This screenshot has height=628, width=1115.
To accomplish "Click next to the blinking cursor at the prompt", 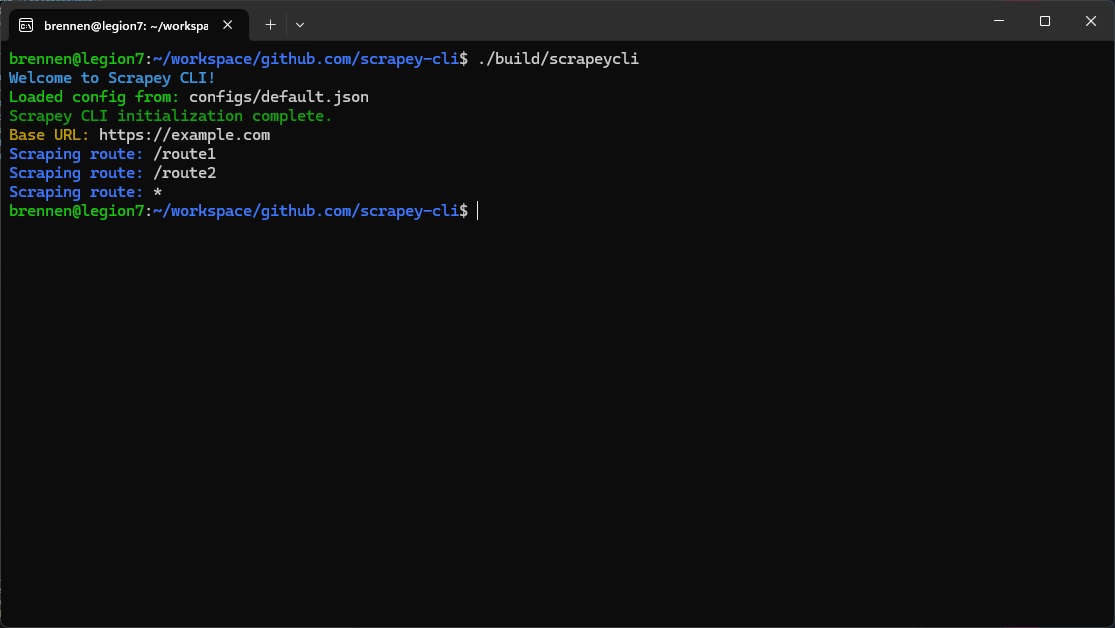I will tap(478, 210).
